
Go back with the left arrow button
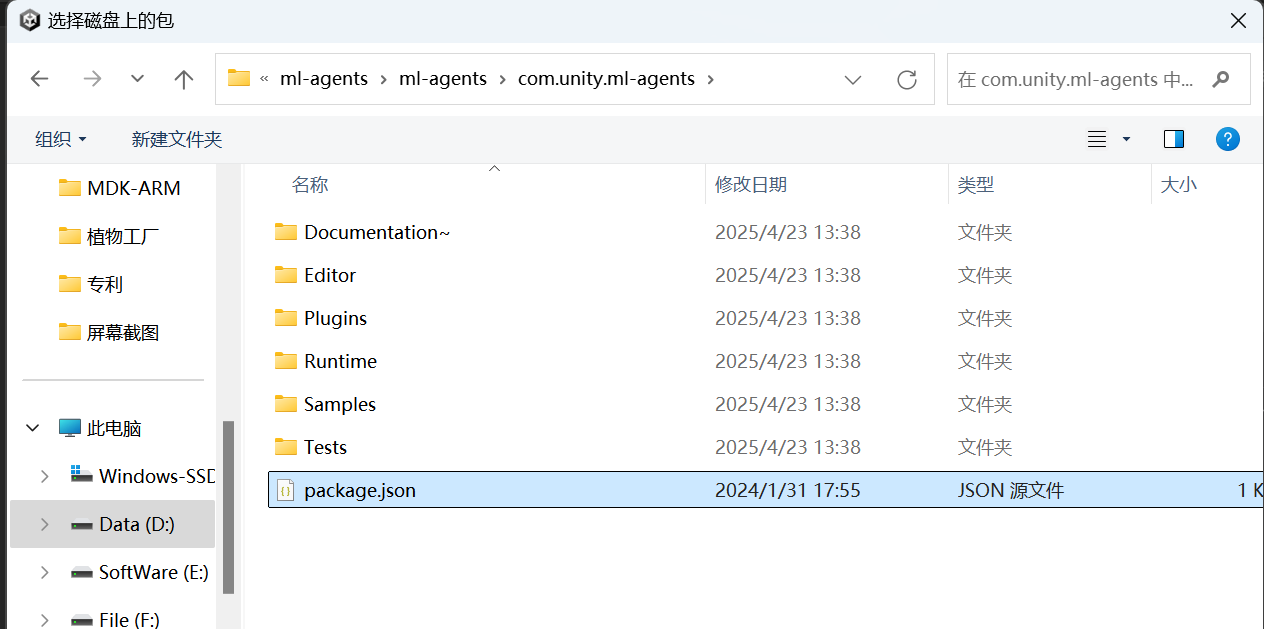tap(40, 79)
